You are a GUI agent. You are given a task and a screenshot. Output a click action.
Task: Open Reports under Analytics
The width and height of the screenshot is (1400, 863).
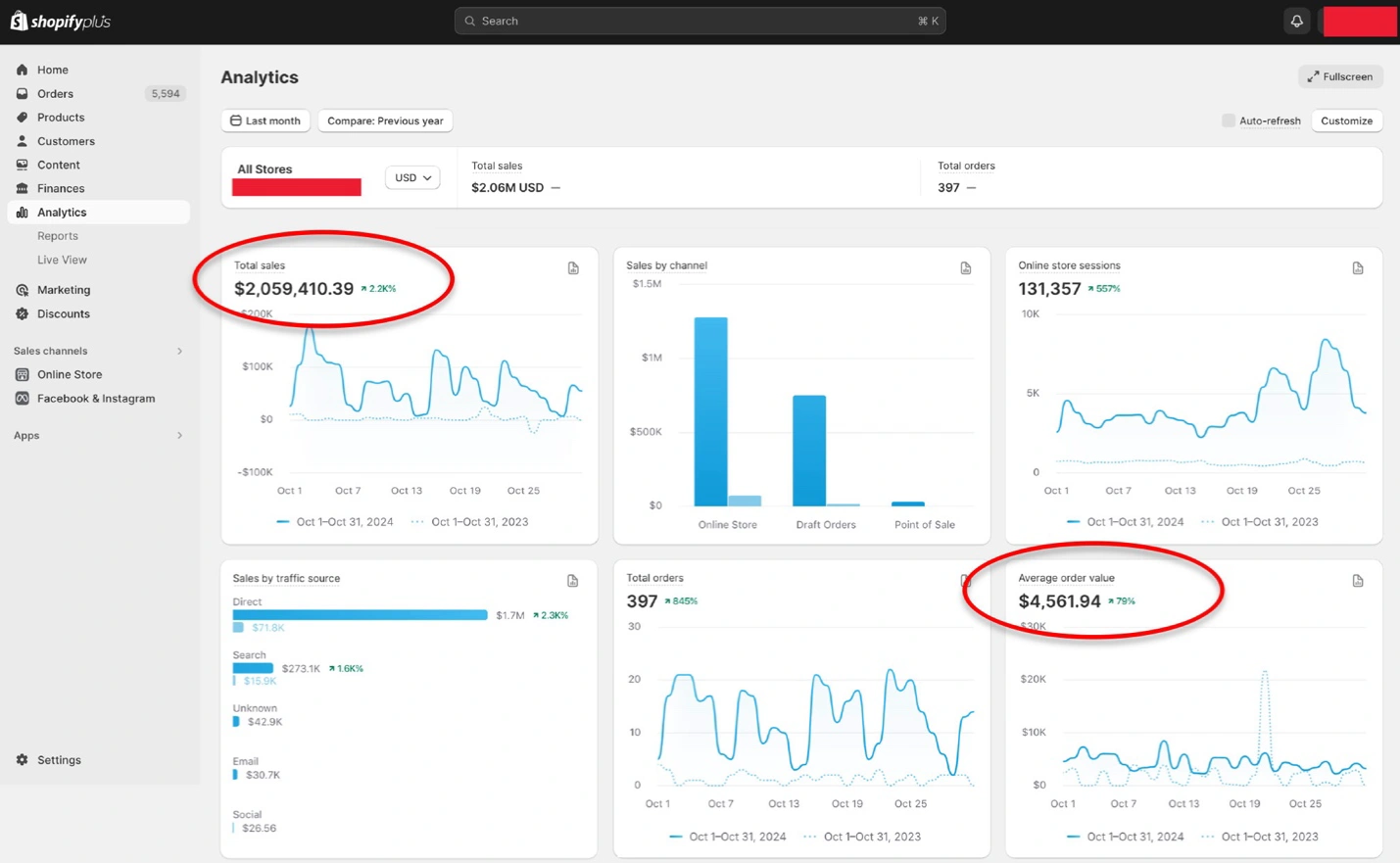point(58,236)
